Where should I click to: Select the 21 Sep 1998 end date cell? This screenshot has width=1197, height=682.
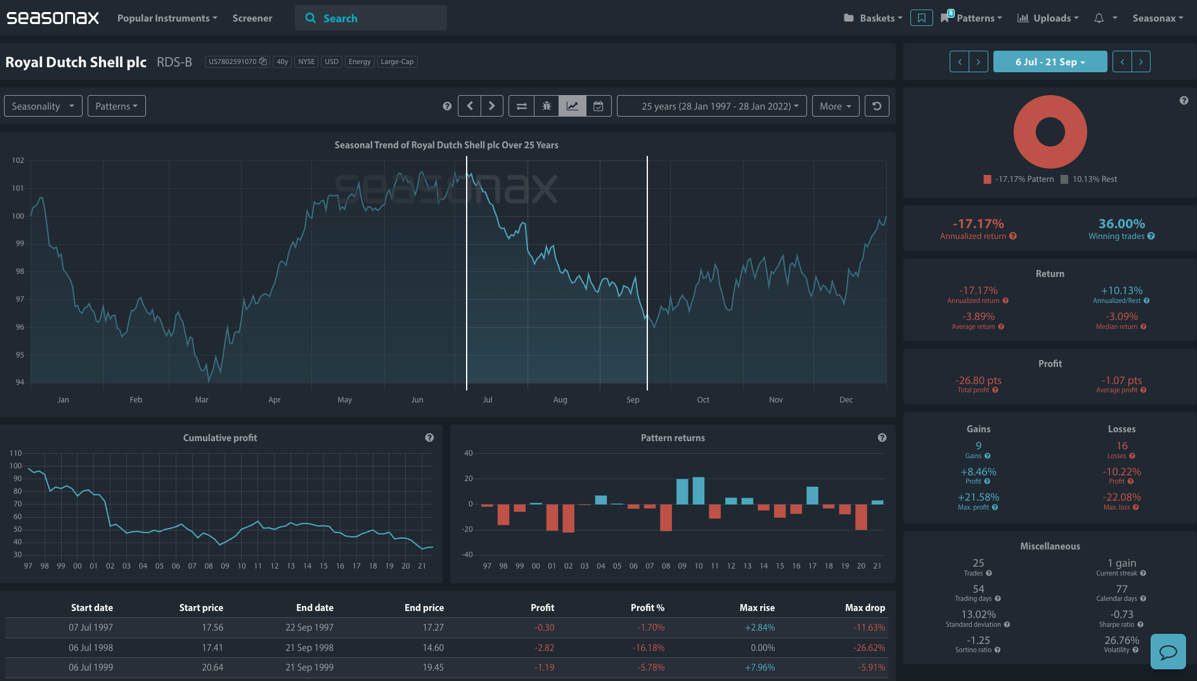(x=309, y=648)
